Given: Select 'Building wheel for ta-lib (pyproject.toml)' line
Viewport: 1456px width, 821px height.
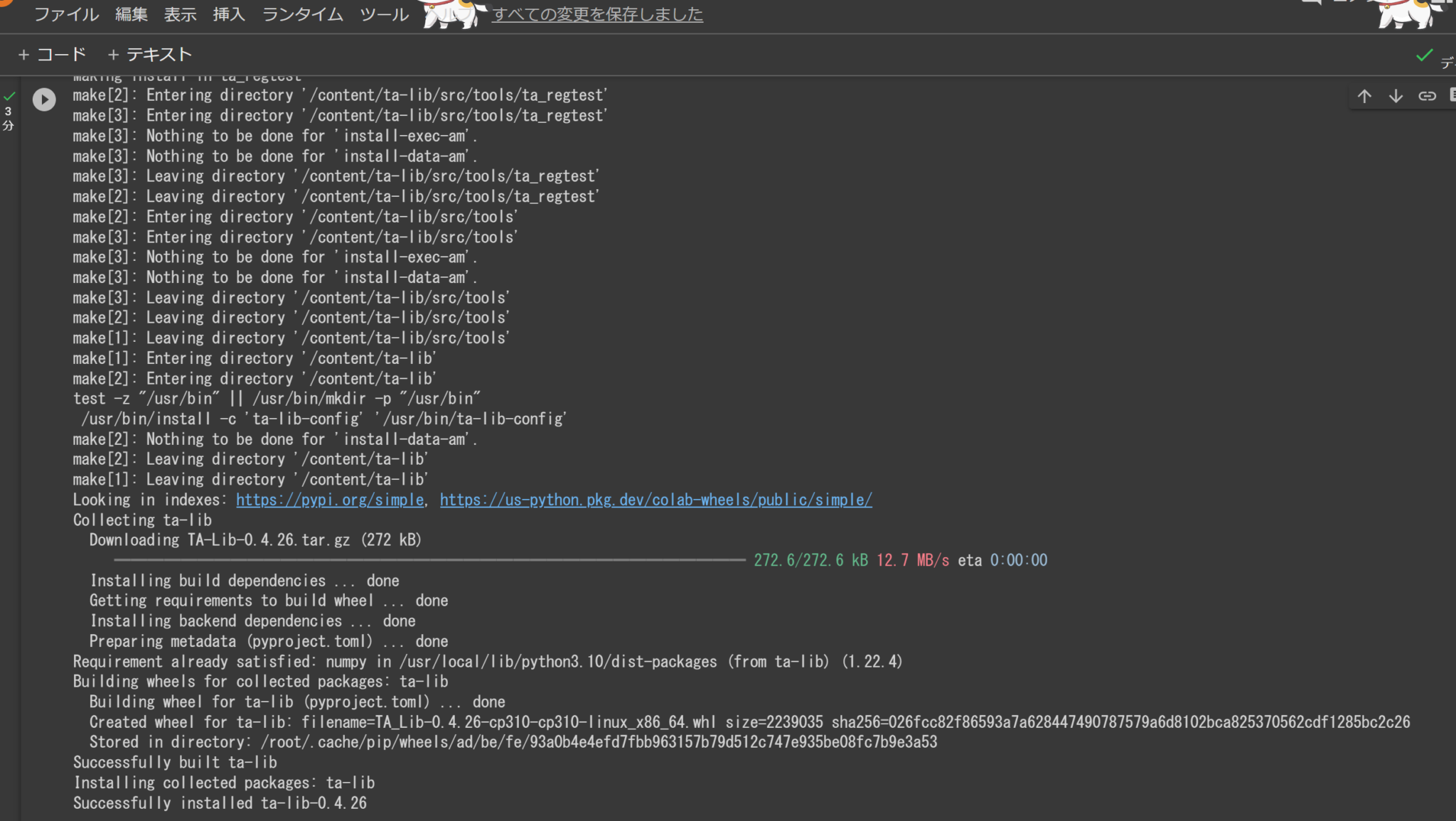Looking at the screenshot, I should pos(297,702).
